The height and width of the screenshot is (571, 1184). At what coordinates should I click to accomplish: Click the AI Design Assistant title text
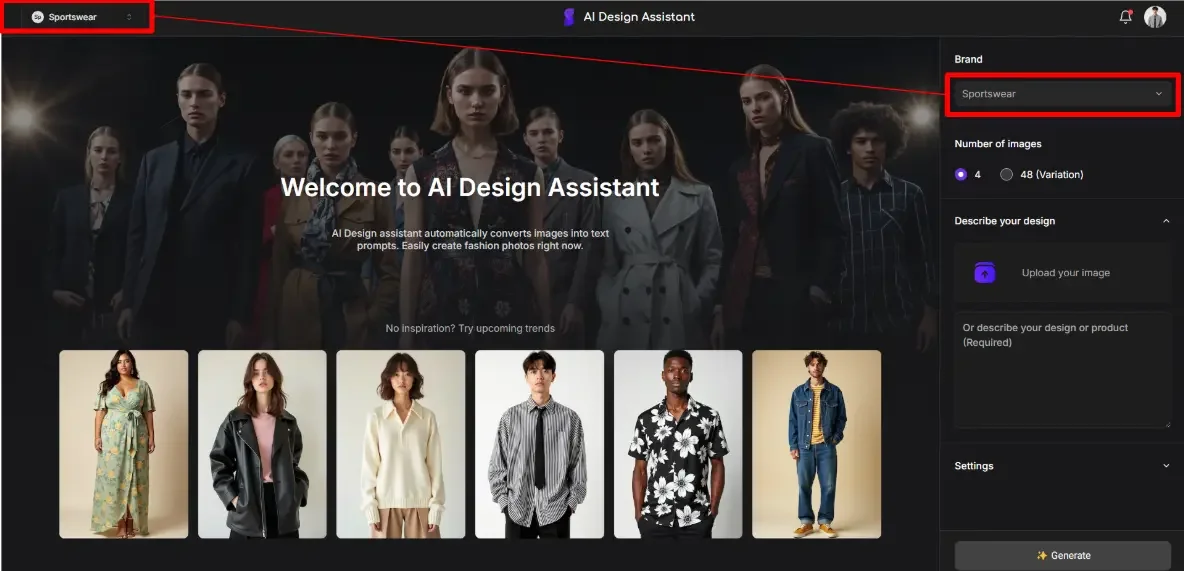pyautogui.click(x=639, y=17)
